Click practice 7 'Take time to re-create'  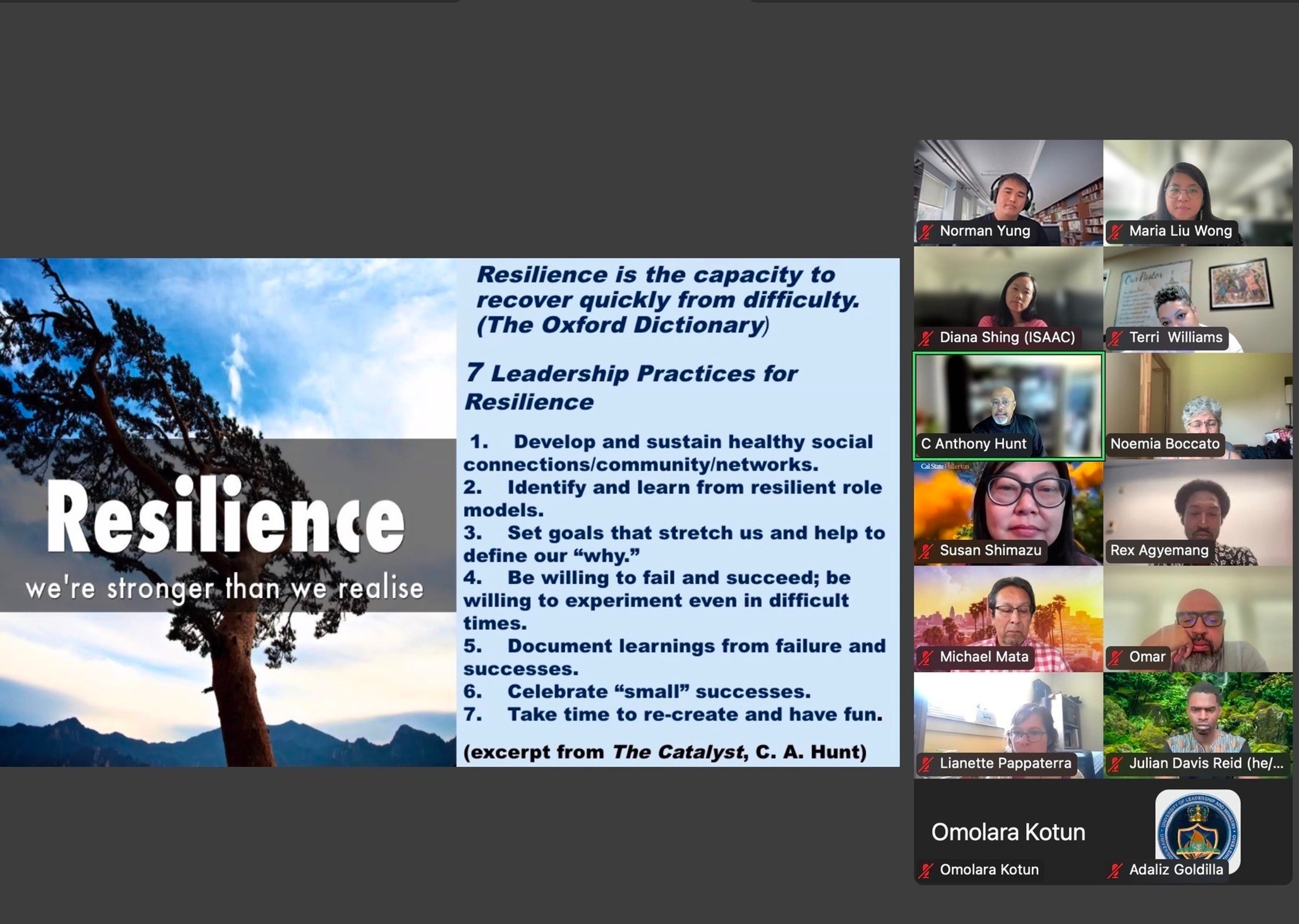pyautogui.click(x=673, y=714)
